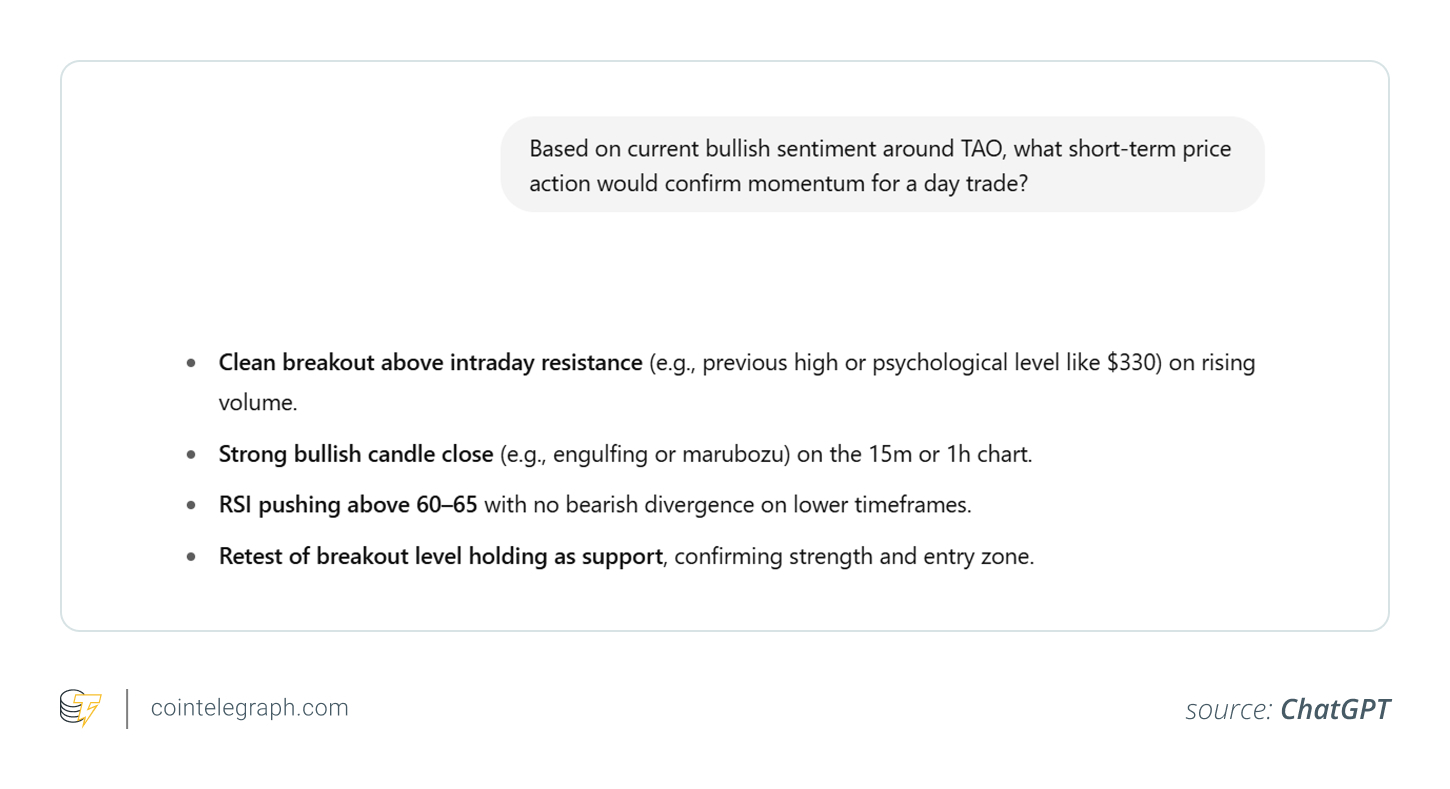
Task: Open the cointelegraph.com link
Action: click(249, 708)
